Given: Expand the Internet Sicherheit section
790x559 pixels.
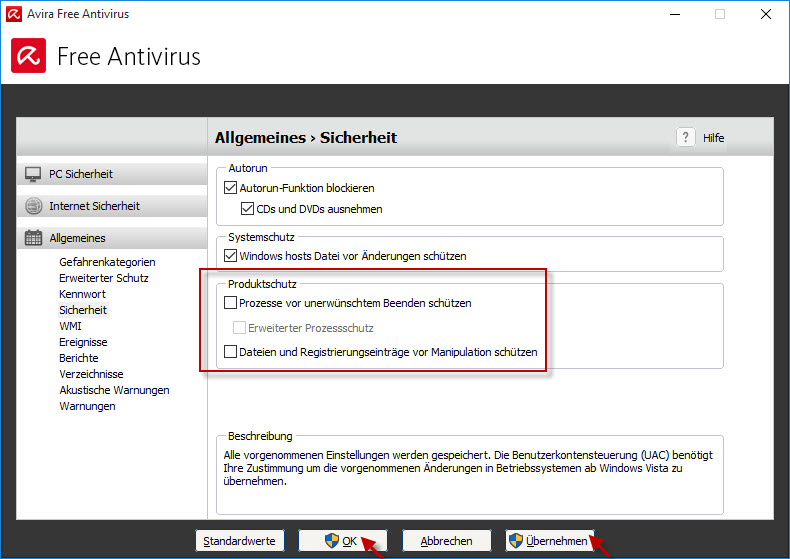Looking at the screenshot, I should pos(112,206).
